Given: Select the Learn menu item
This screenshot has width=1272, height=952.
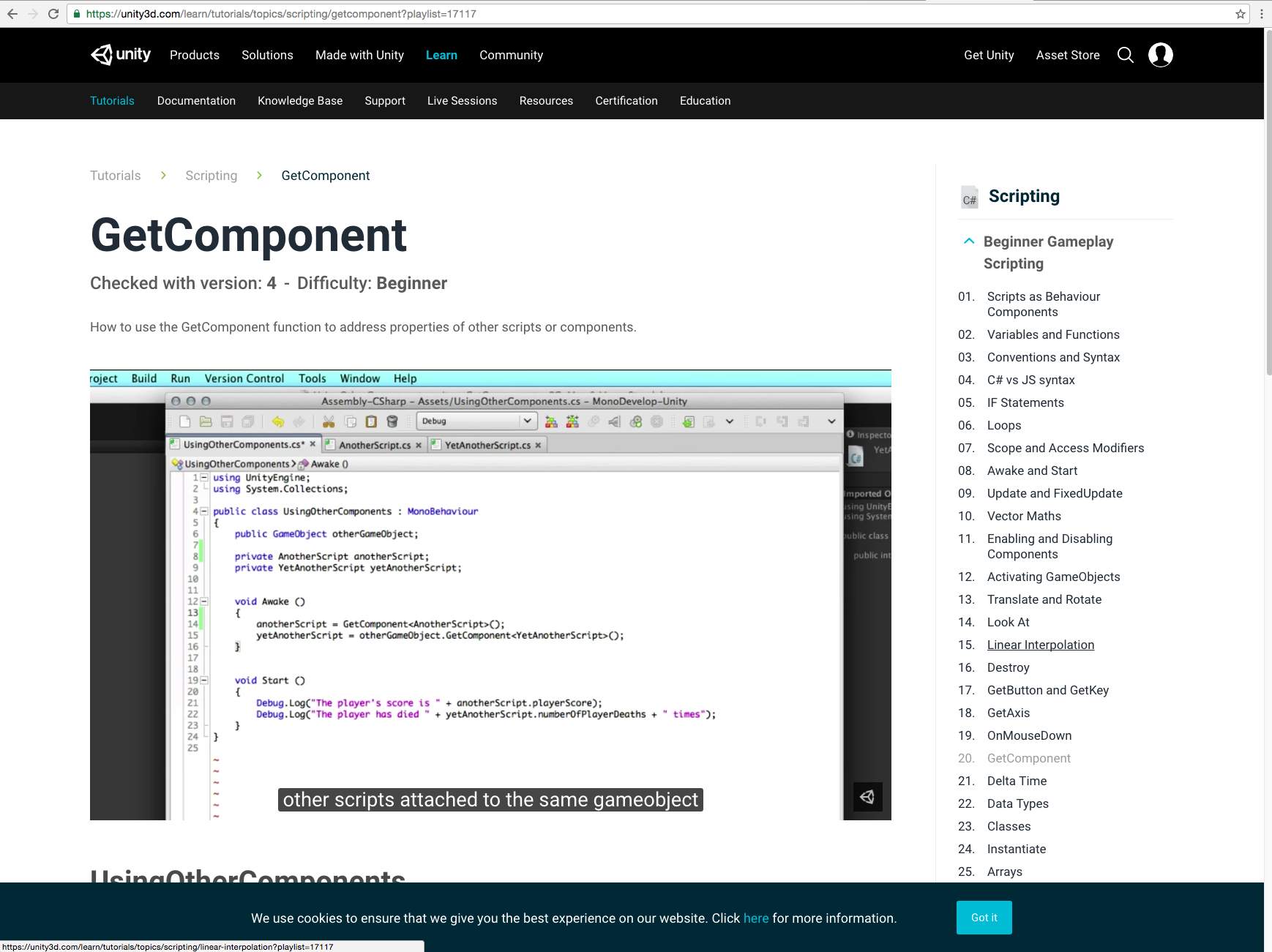Looking at the screenshot, I should [441, 55].
